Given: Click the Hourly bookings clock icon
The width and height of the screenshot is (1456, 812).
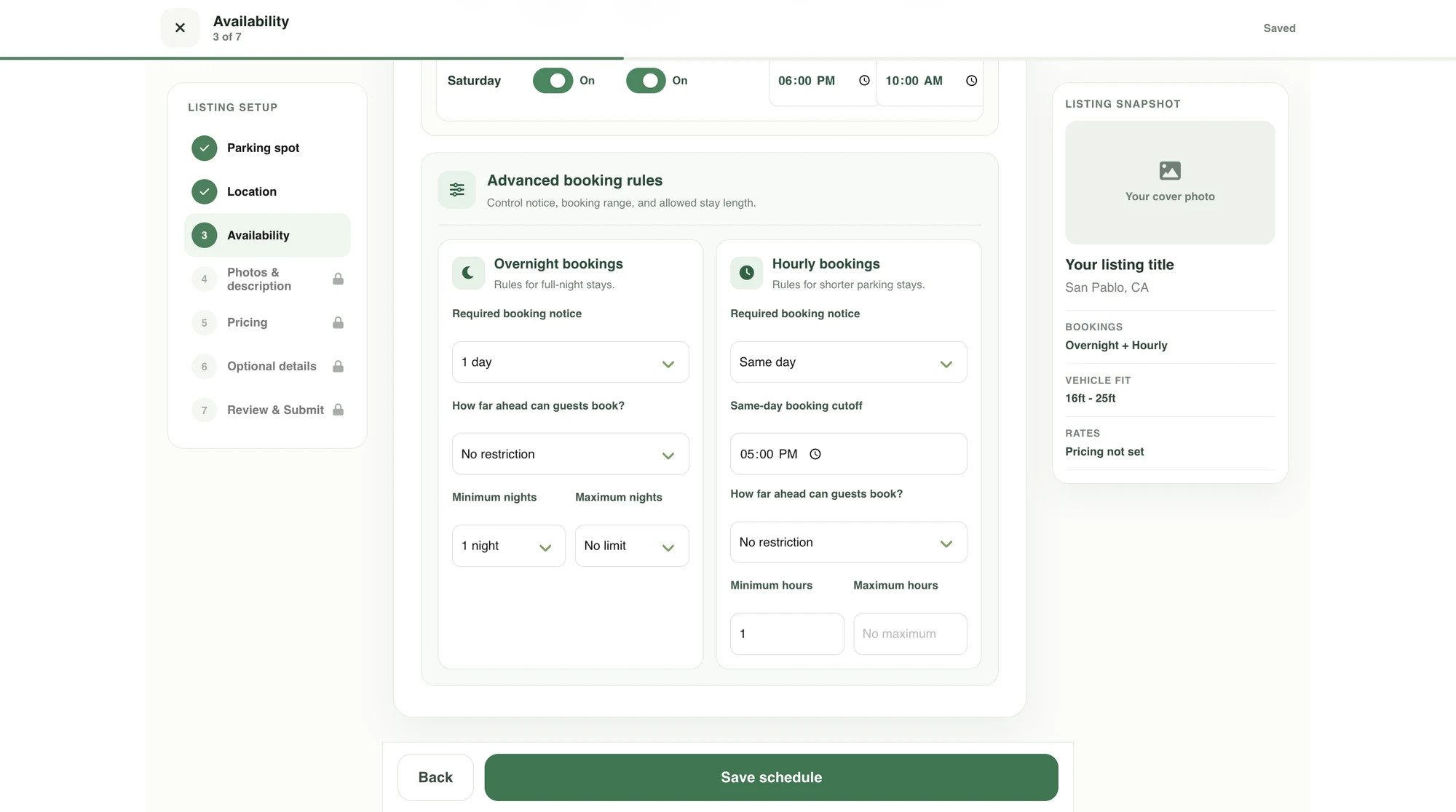Looking at the screenshot, I should (x=747, y=273).
